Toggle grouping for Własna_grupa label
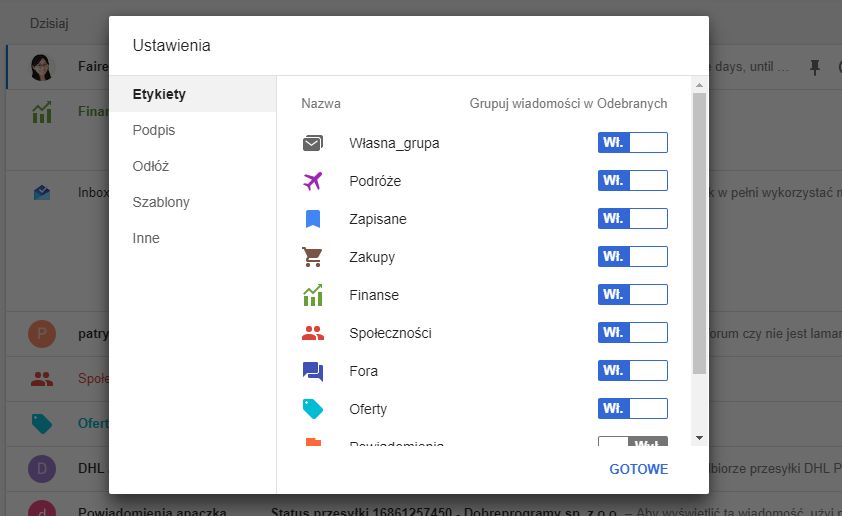 [x=632, y=143]
